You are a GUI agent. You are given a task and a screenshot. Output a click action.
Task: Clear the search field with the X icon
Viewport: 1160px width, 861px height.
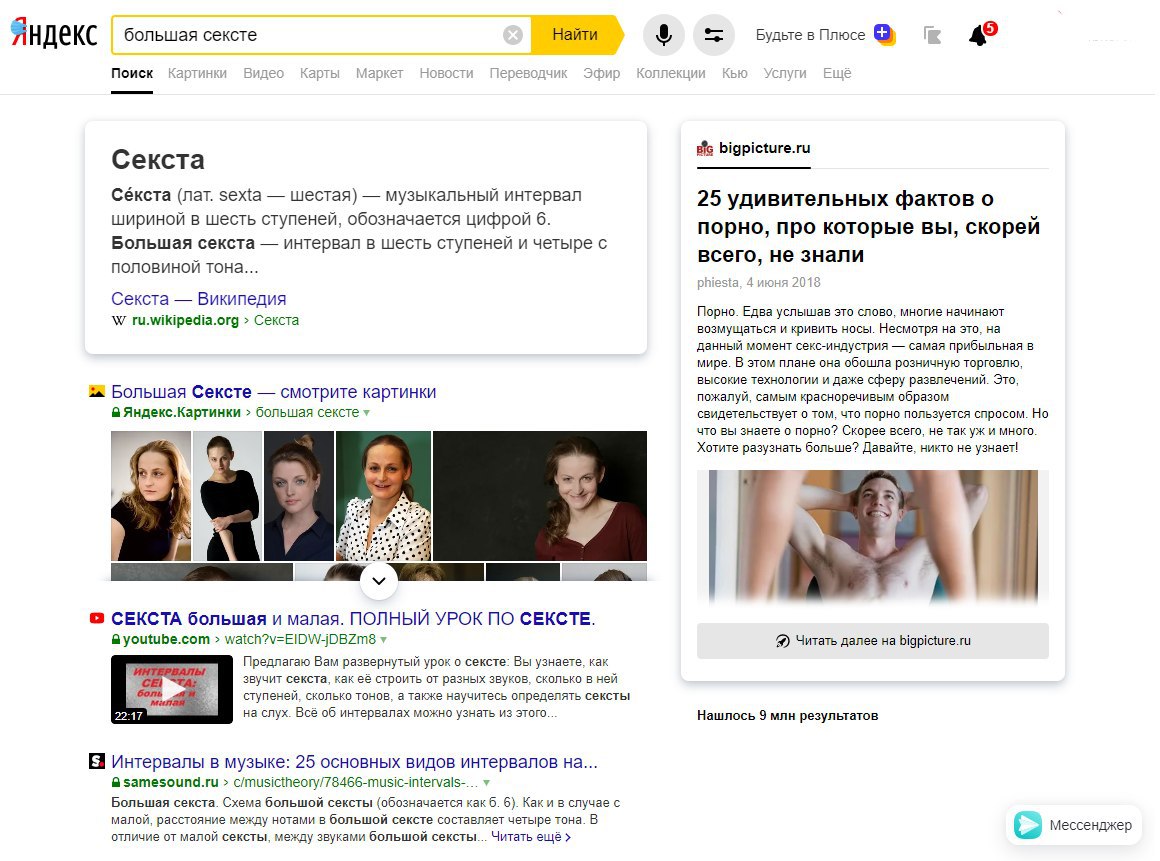513,35
